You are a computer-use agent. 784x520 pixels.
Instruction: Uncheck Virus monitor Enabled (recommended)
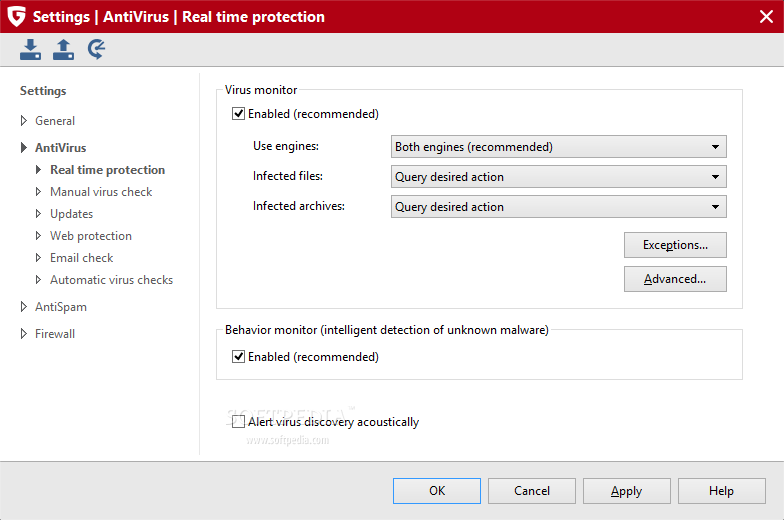pos(238,114)
